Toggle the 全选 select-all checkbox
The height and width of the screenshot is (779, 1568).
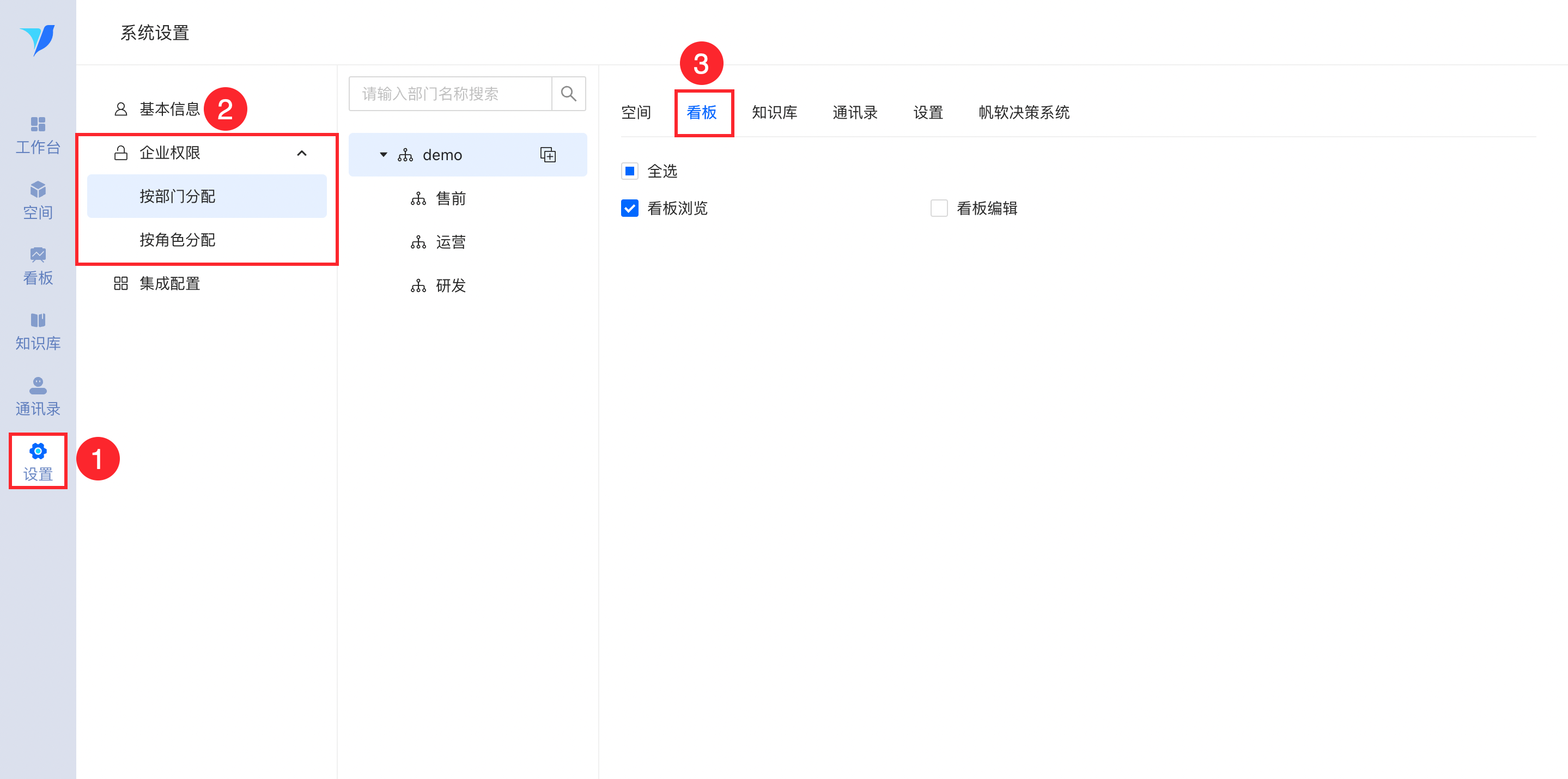coord(629,171)
